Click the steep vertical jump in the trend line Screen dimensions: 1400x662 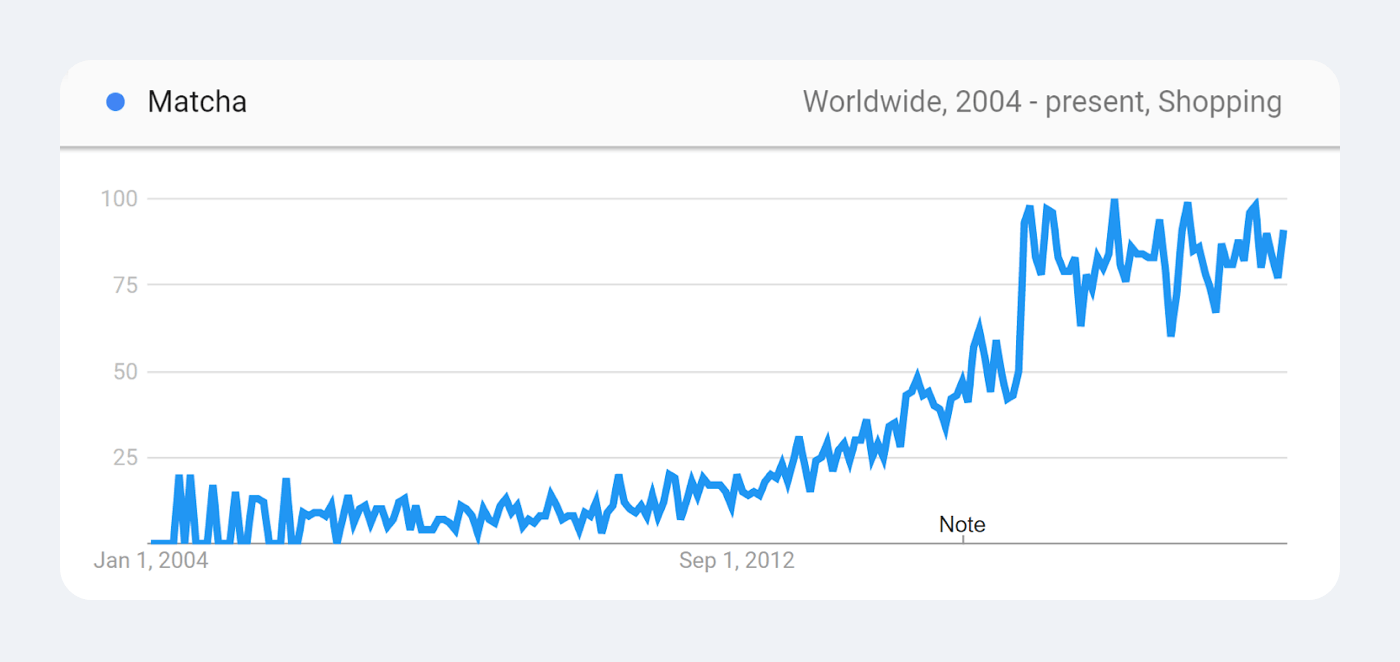(1021, 300)
